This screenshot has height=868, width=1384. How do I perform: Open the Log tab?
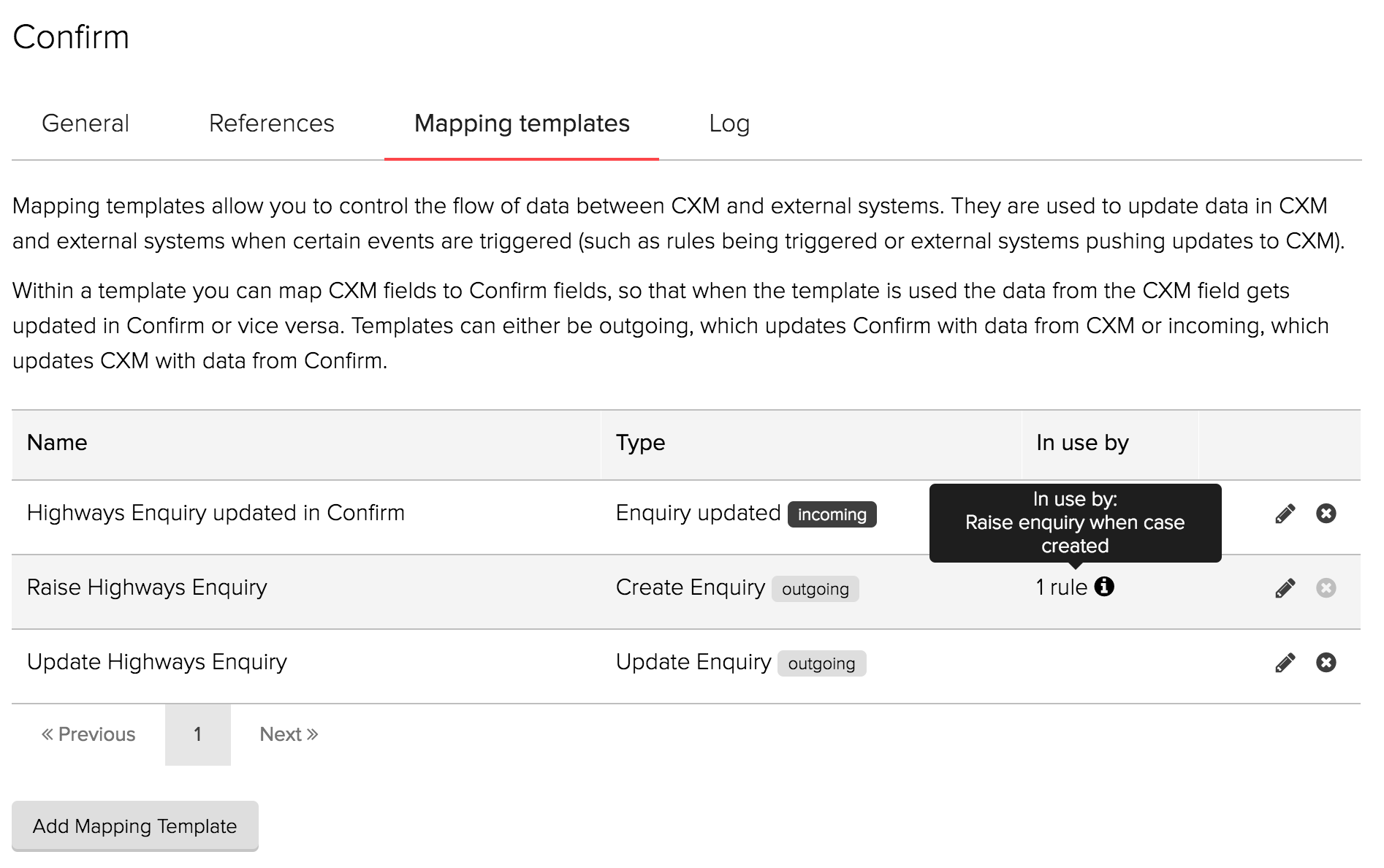click(x=729, y=123)
